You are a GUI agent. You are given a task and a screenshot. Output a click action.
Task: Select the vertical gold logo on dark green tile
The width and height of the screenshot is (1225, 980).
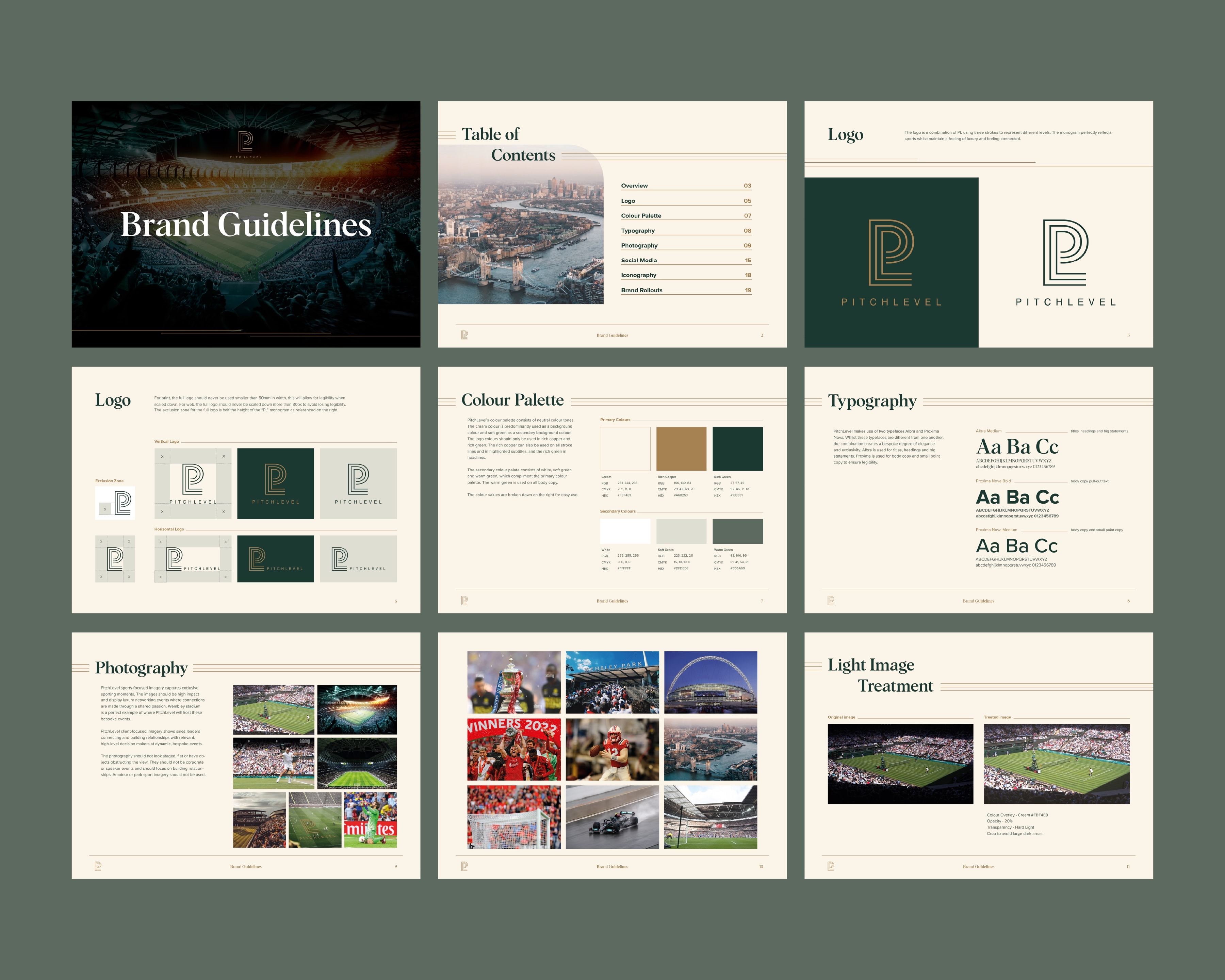276,484
